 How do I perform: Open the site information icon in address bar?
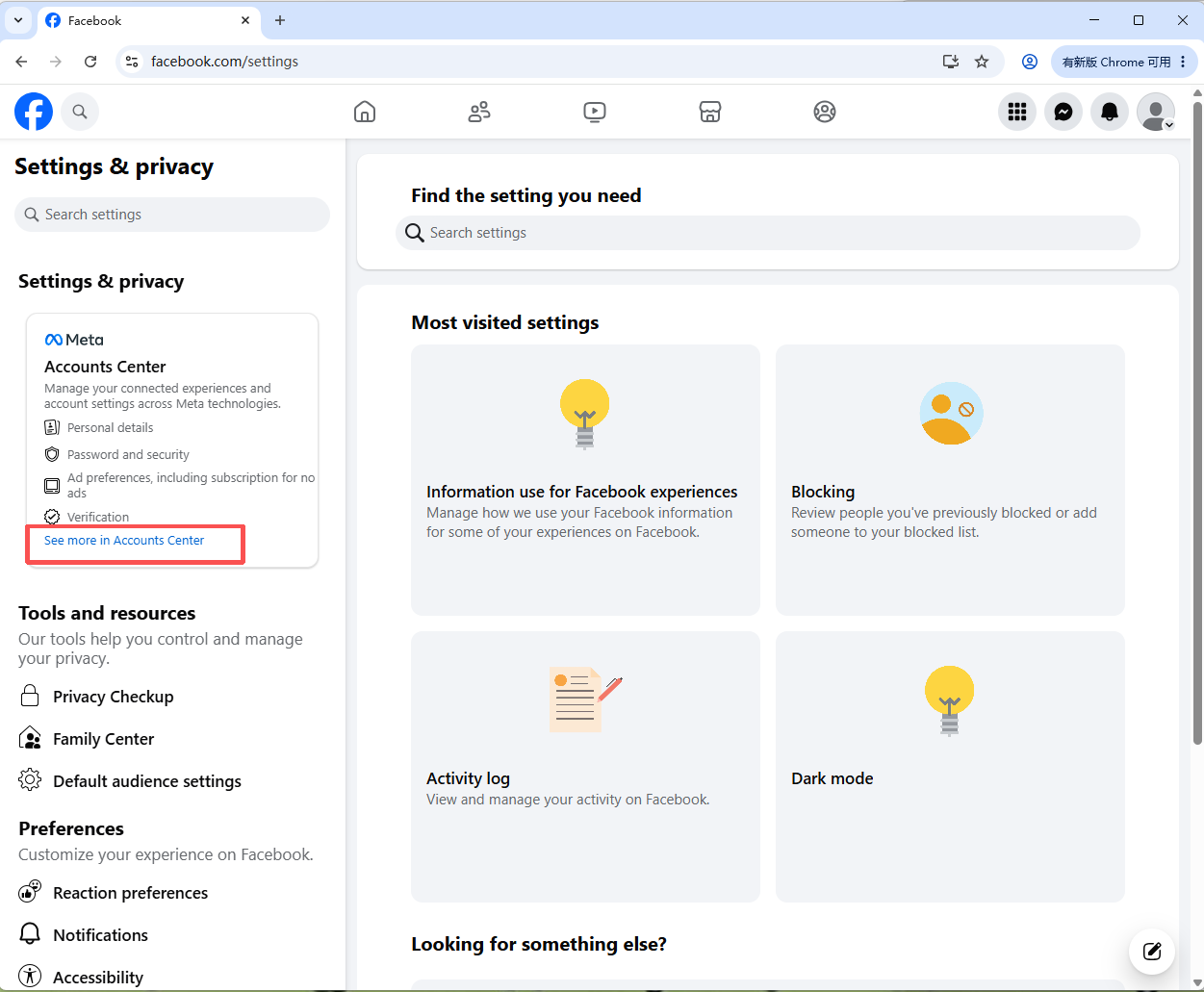click(x=133, y=62)
